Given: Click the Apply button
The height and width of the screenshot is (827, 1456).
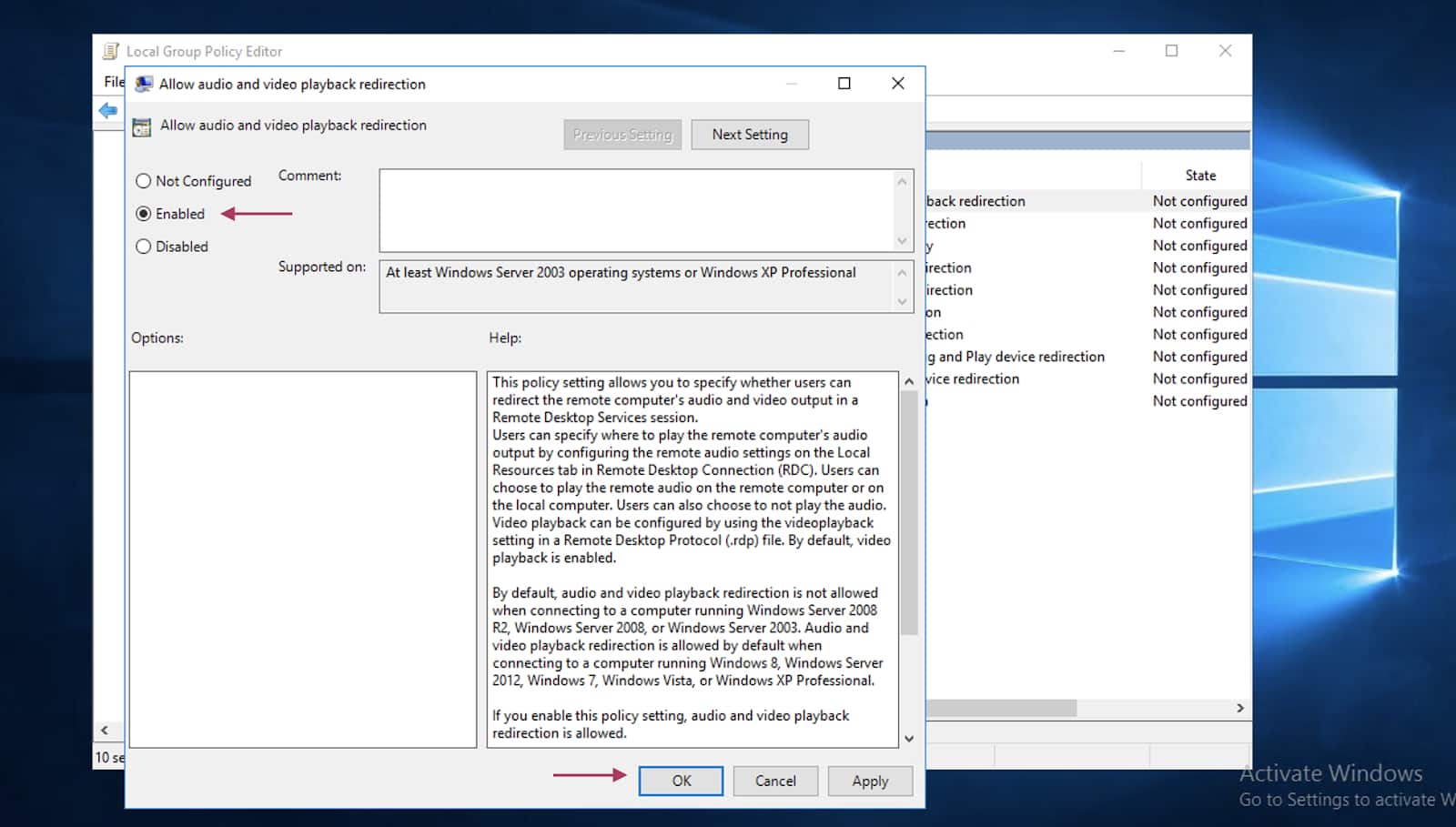Looking at the screenshot, I should coord(870,781).
